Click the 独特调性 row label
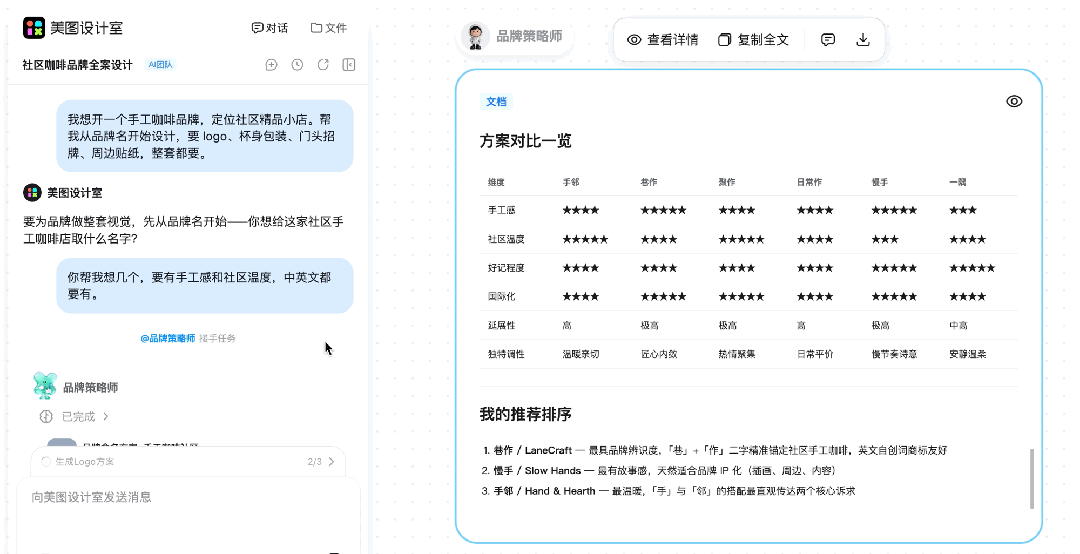Image resolution: width=1080 pixels, height=554 pixels. (x=506, y=354)
